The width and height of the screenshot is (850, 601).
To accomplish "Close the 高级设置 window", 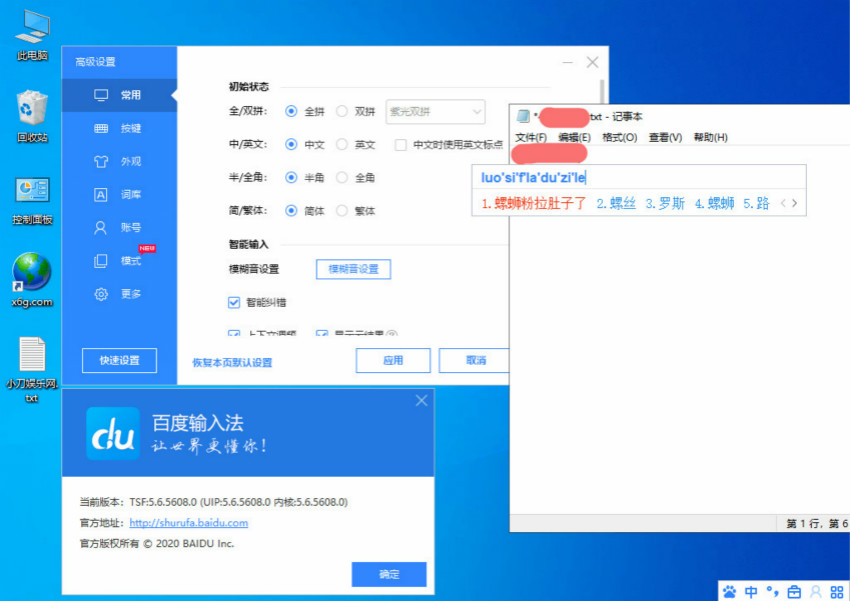I will coord(593,62).
